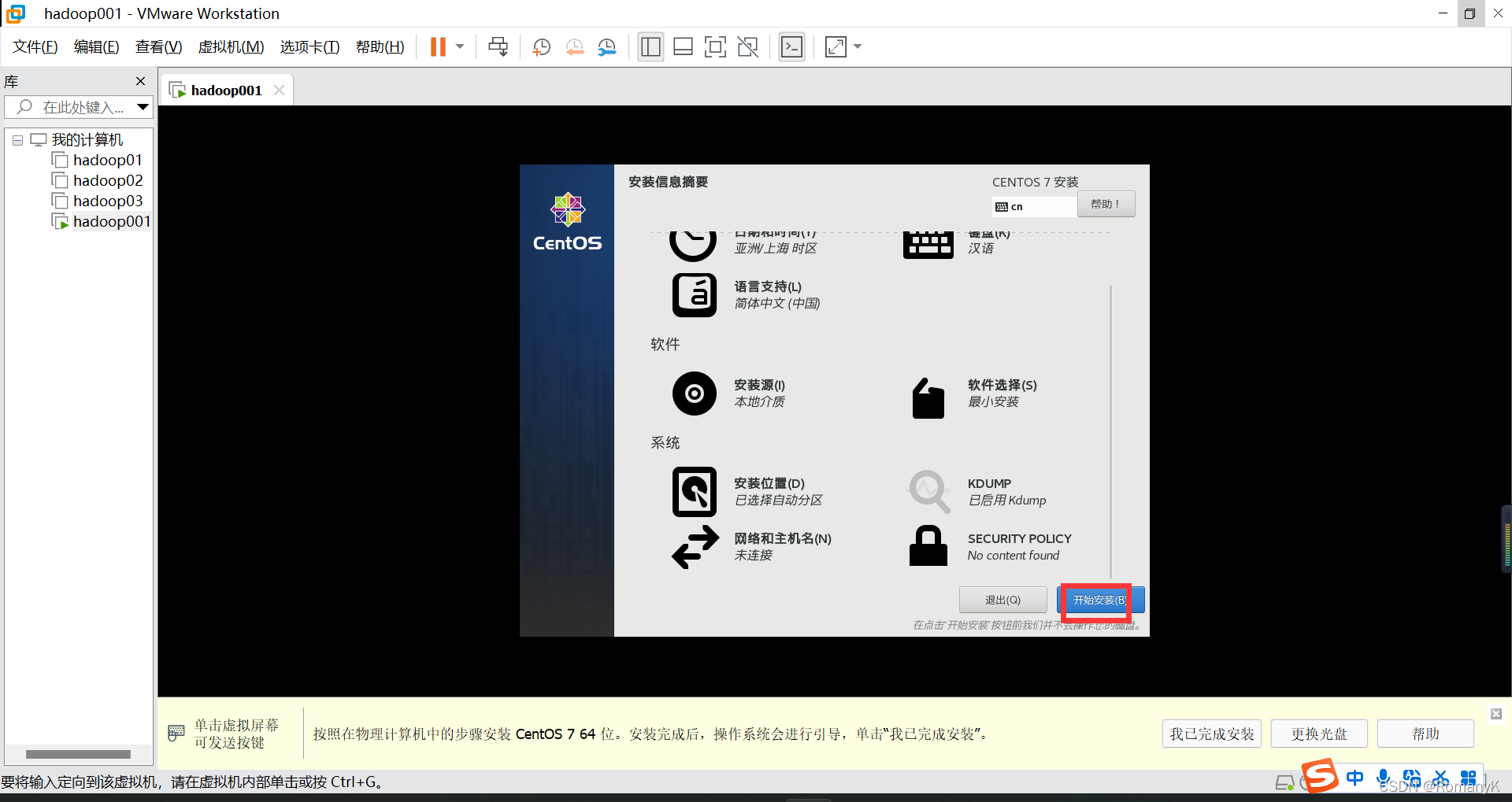This screenshot has height=802, width=1512.
Task: Collapse the 我的计算机 tree node
Action: pyautogui.click(x=17, y=140)
